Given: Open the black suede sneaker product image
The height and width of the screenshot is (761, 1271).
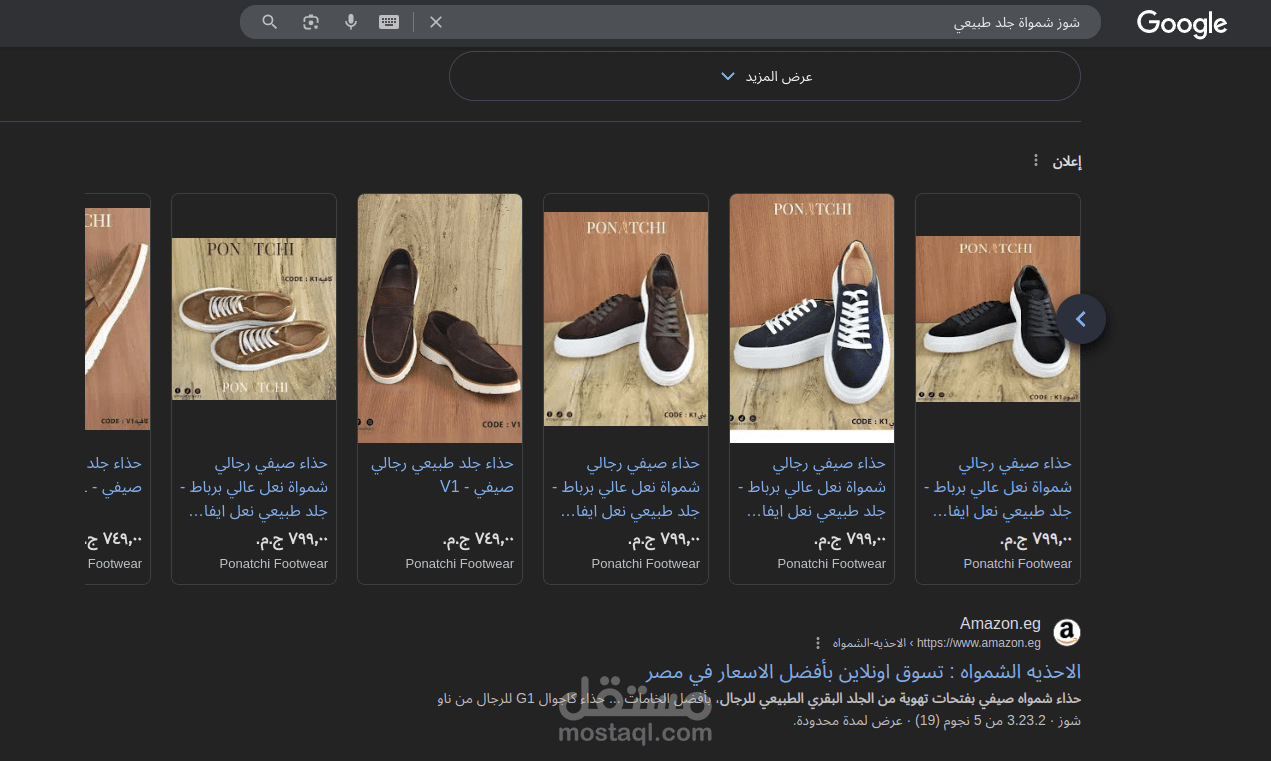Looking at the screenshot, I should (998, 319).
